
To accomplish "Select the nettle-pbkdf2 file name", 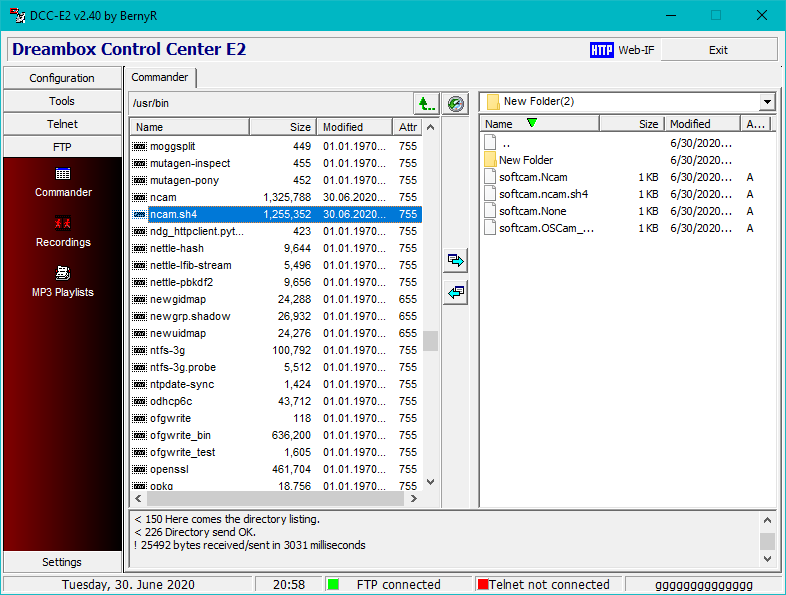I will tap(181, 283).
